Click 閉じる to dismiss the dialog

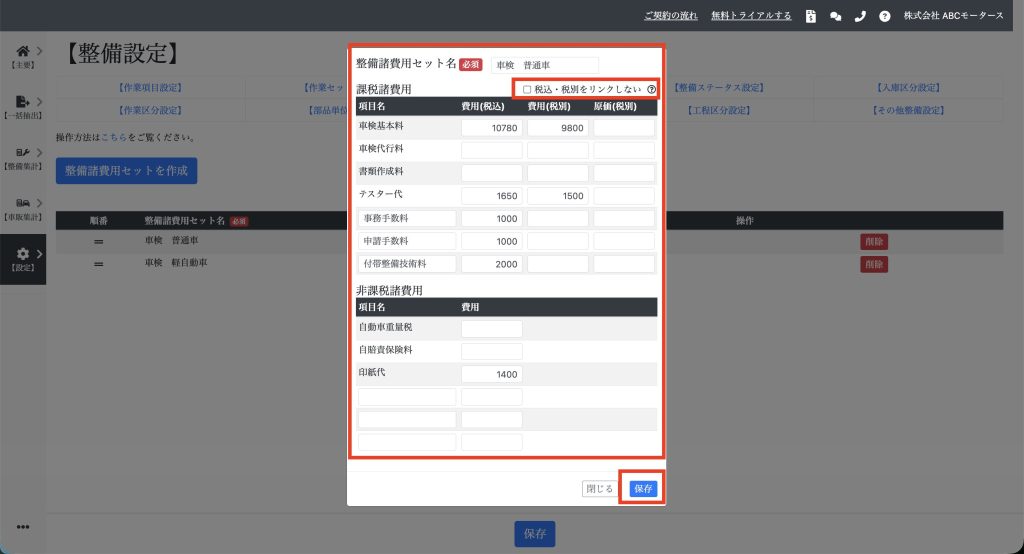click(598, 489)
